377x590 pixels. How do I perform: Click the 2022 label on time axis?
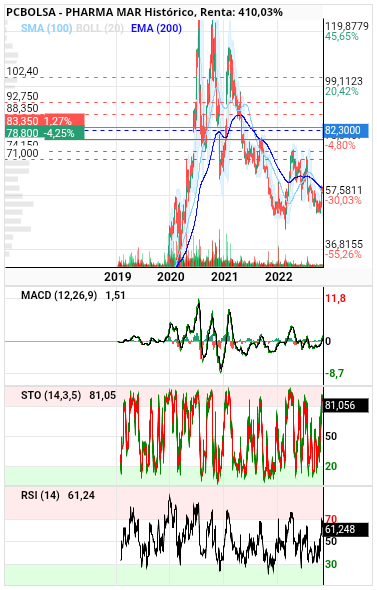[279, 277]
